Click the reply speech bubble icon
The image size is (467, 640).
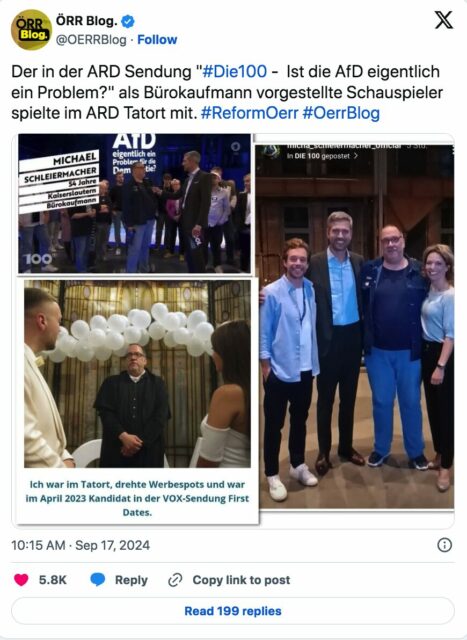pos(98,580)
